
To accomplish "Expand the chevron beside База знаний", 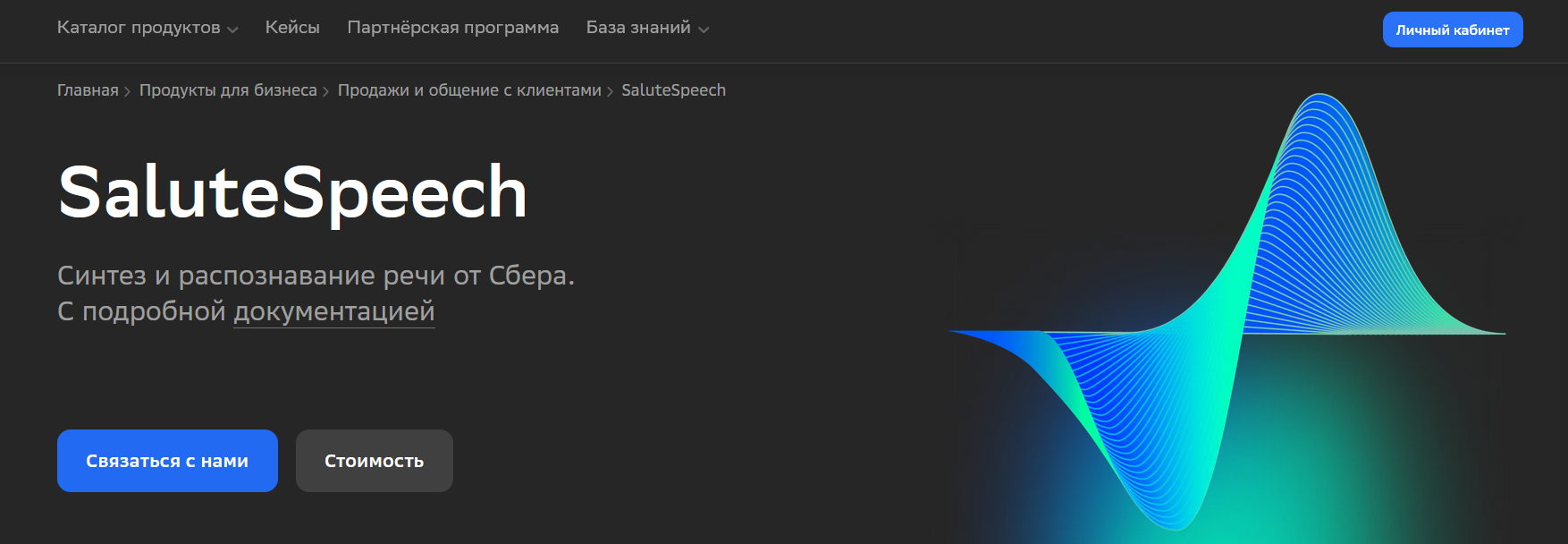I will (704, 30).
